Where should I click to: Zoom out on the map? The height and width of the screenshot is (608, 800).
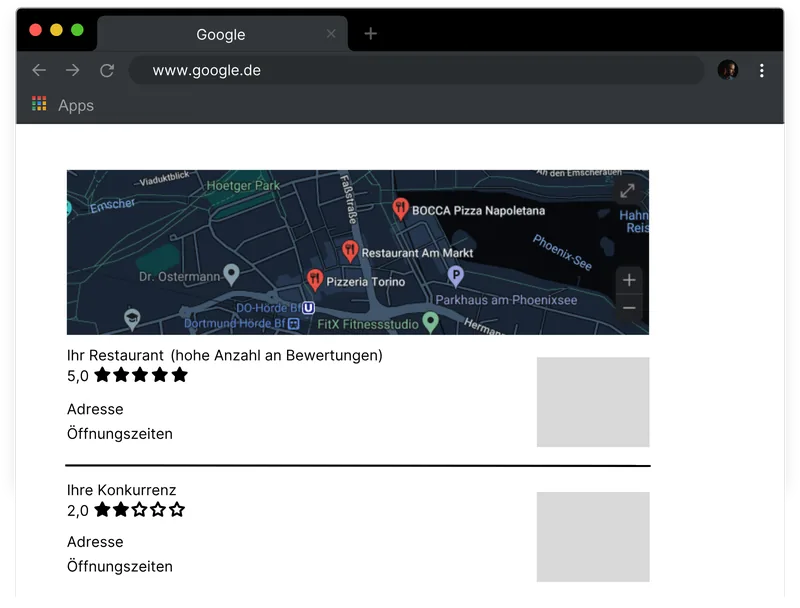pos(629,308)
